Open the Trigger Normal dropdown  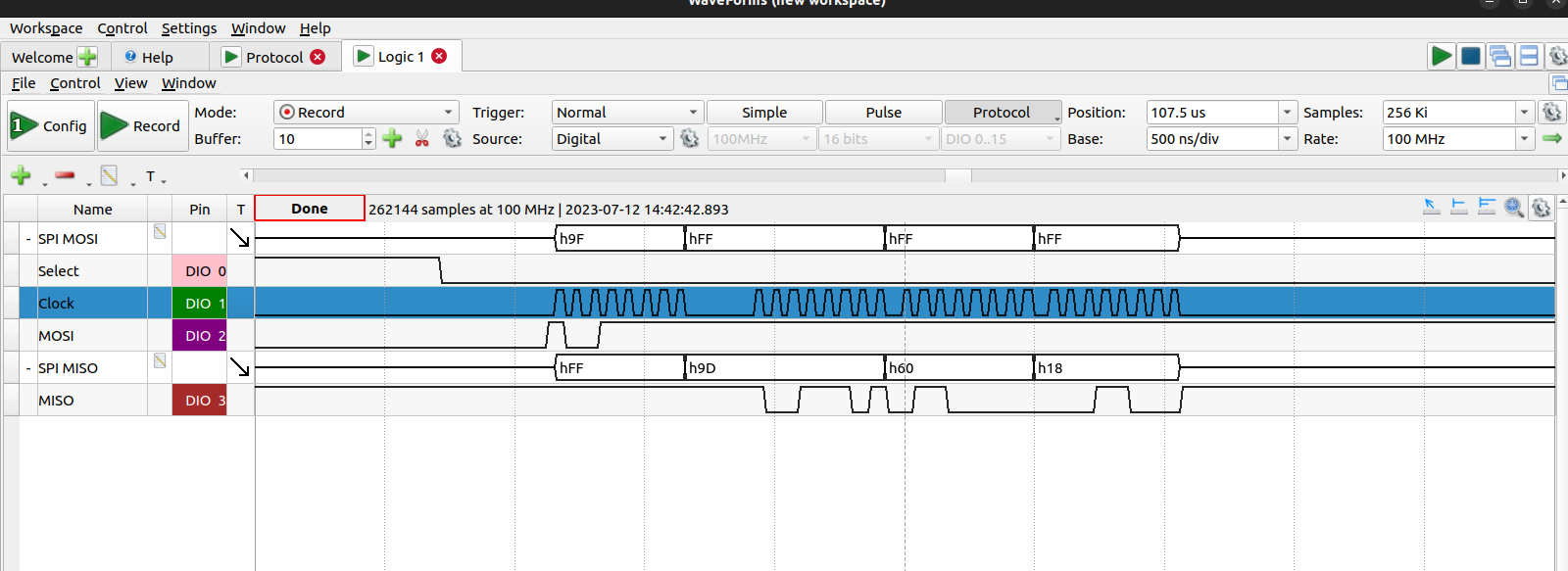click(x=627, y=112)
